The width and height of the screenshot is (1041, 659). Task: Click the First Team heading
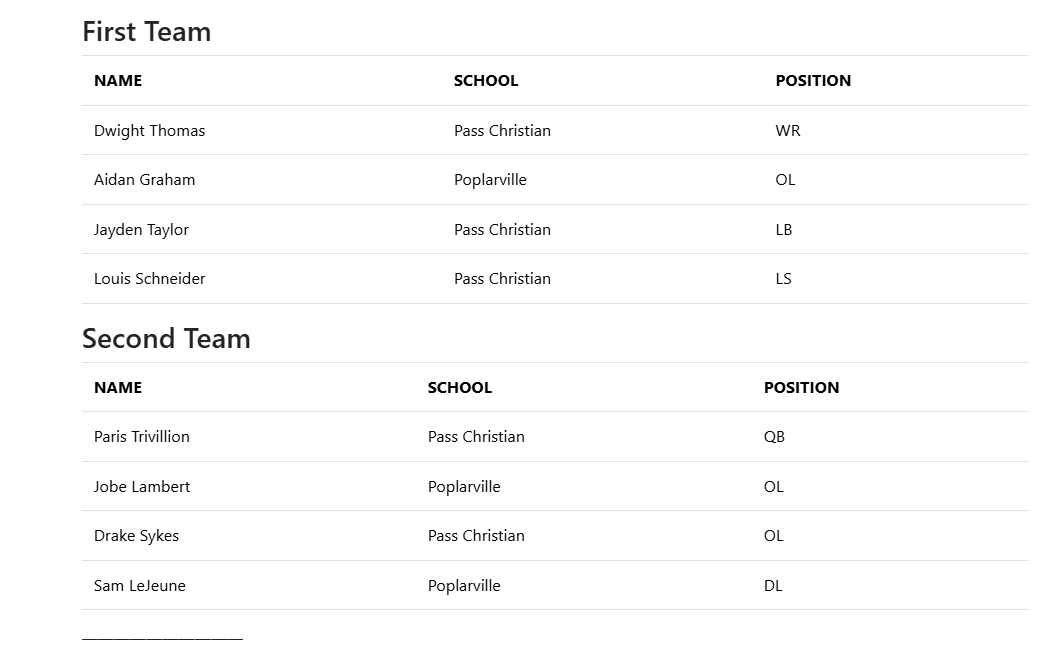coord(146,32)
